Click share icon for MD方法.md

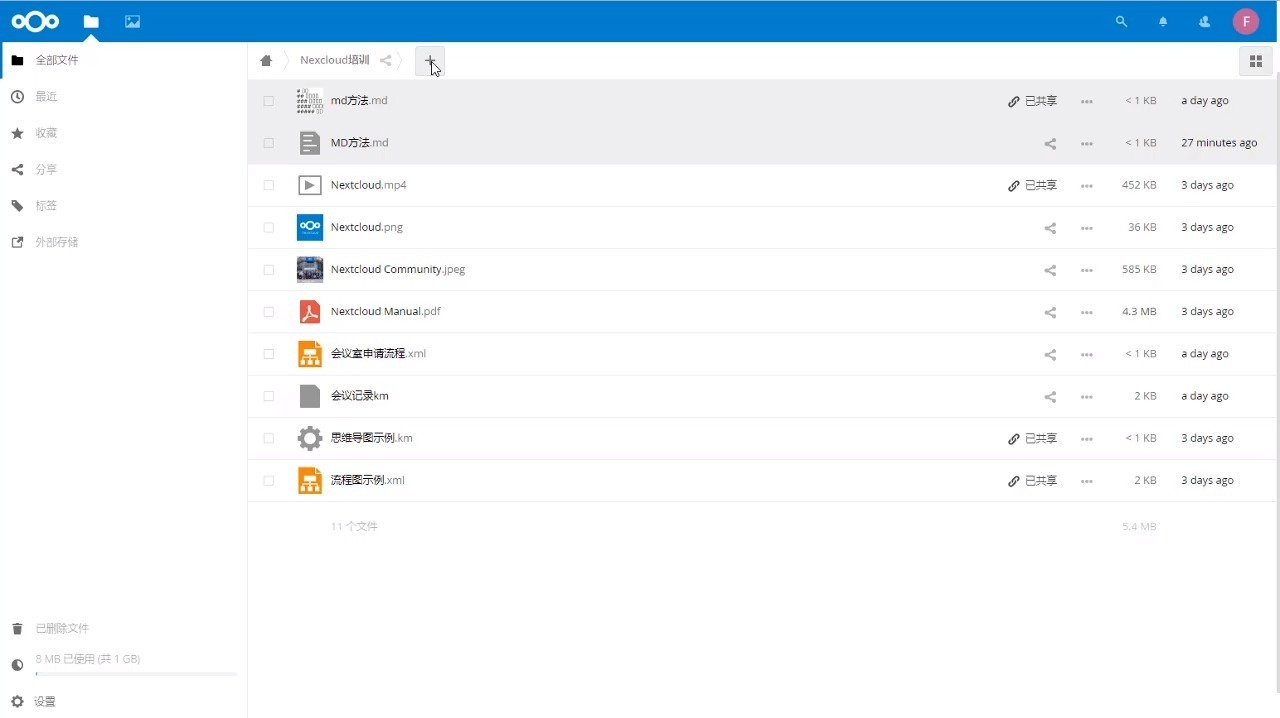coord(1050,144)
